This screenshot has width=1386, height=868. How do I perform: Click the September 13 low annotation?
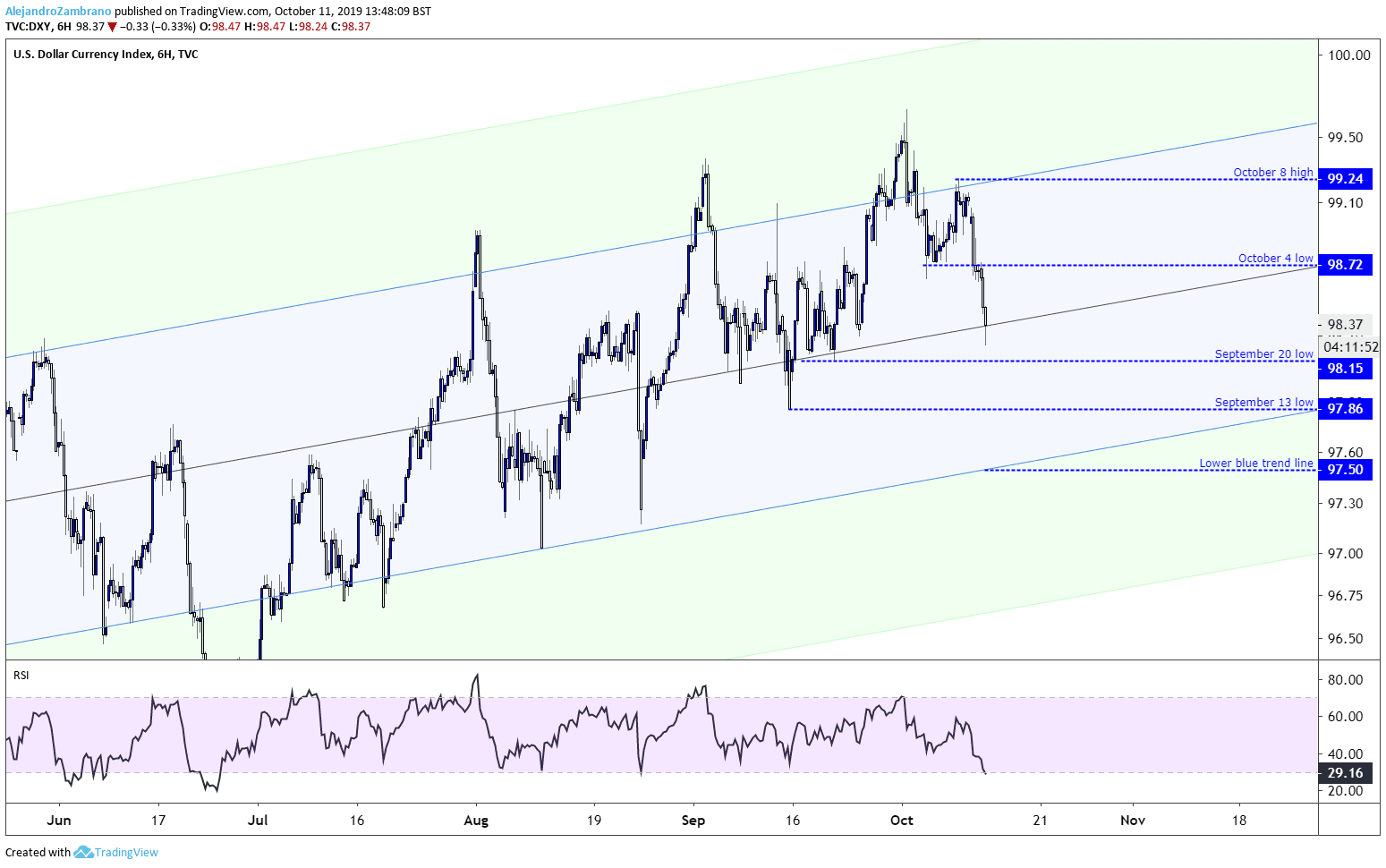click(x=1263, y=402)
